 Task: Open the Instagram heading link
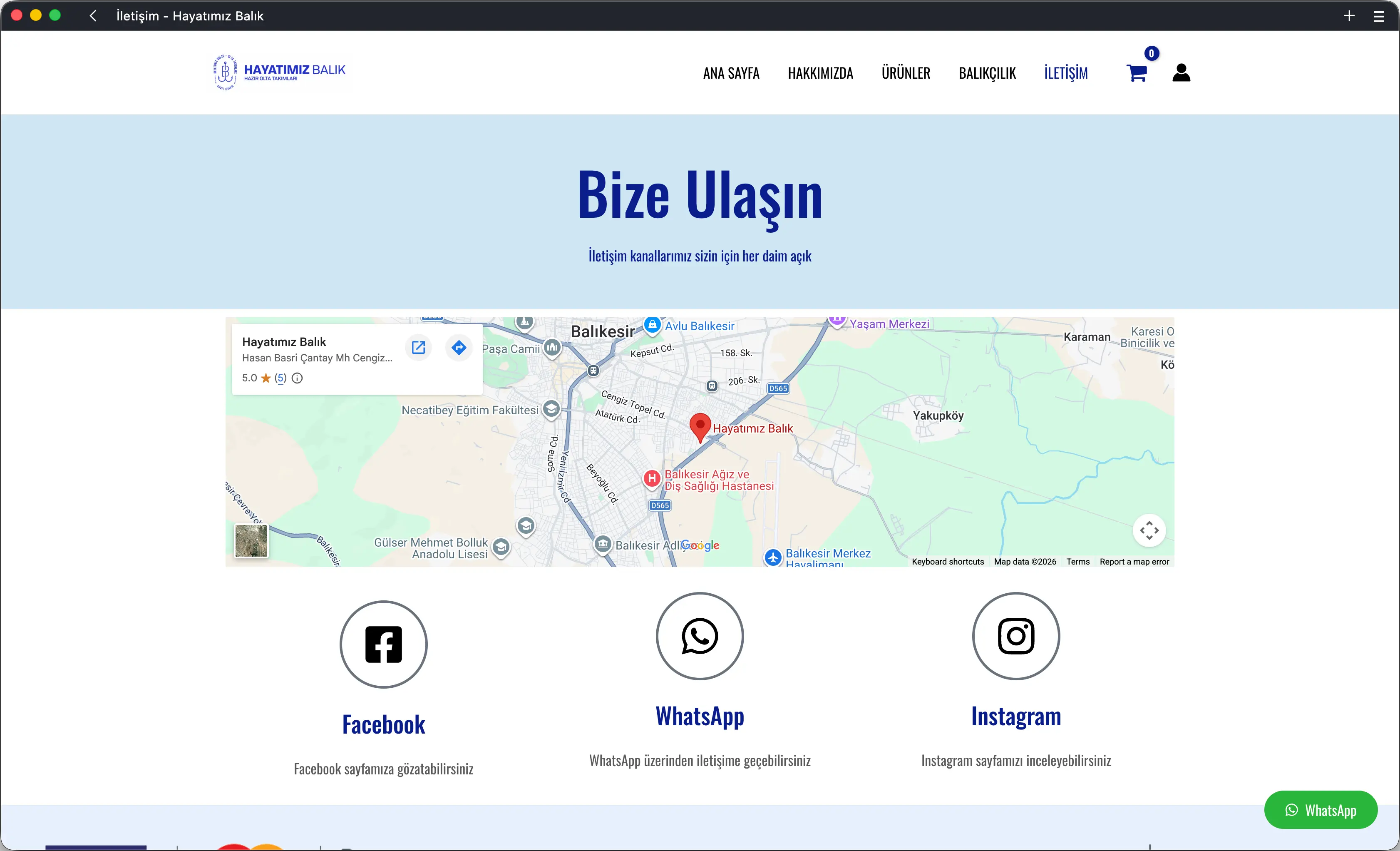tap(1016, 716)
